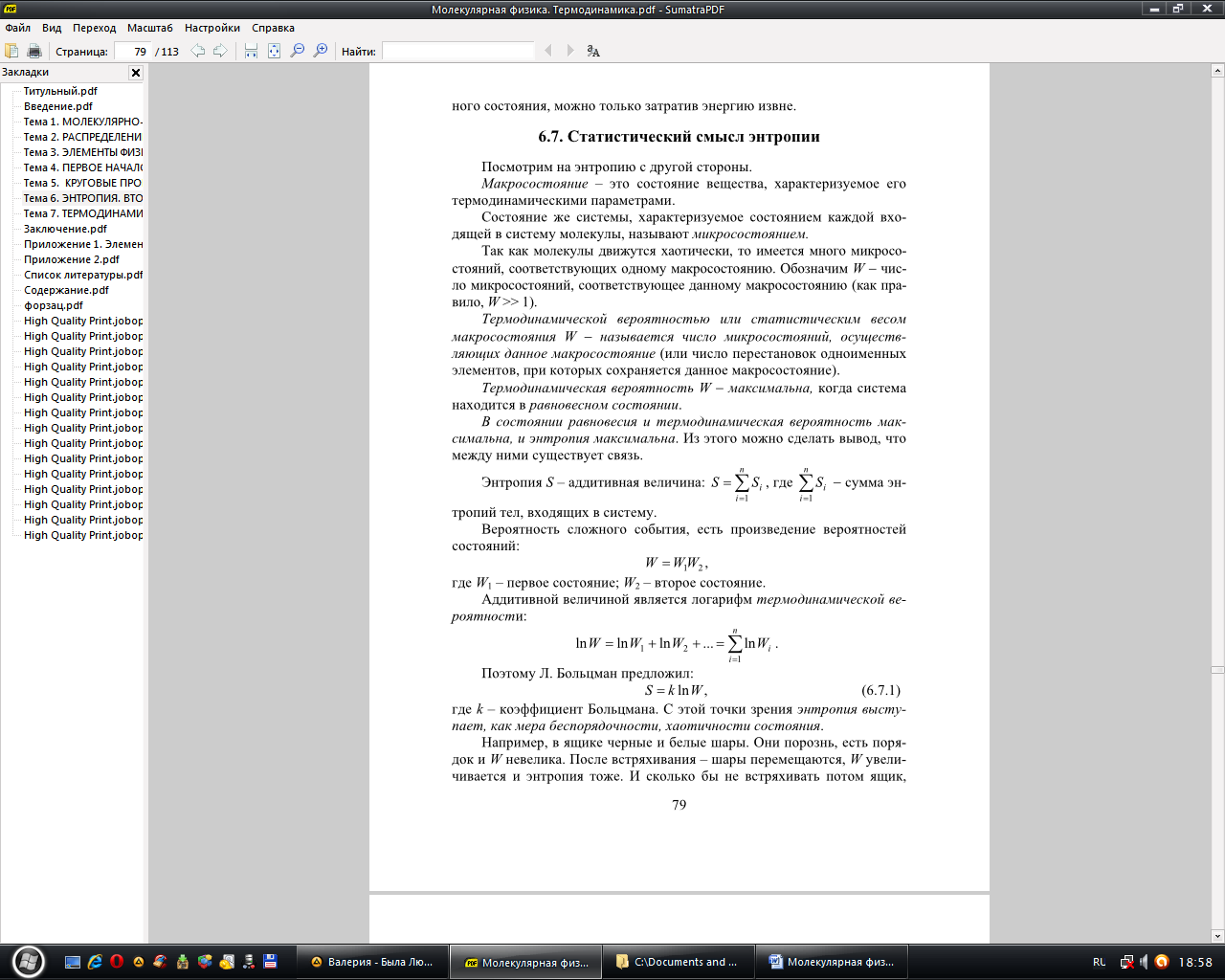Go to previous page with left arrow
This screenshot has height=980, width=1225.
[x=198, y=51]
